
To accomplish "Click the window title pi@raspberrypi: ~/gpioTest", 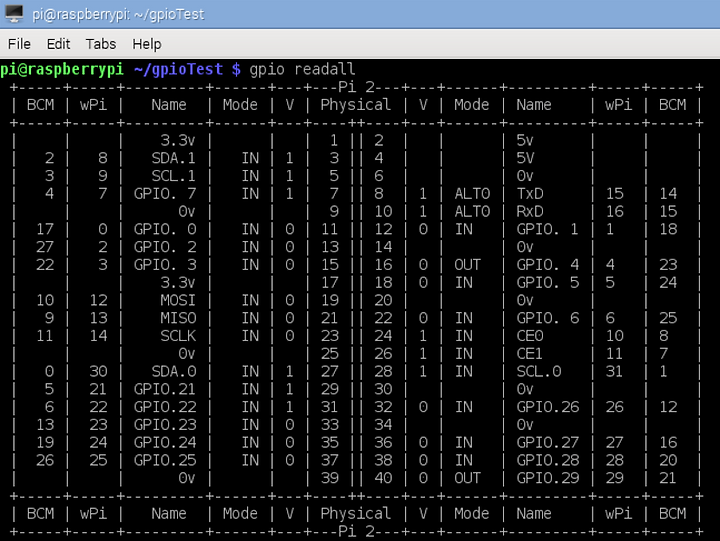I will 118,14.
